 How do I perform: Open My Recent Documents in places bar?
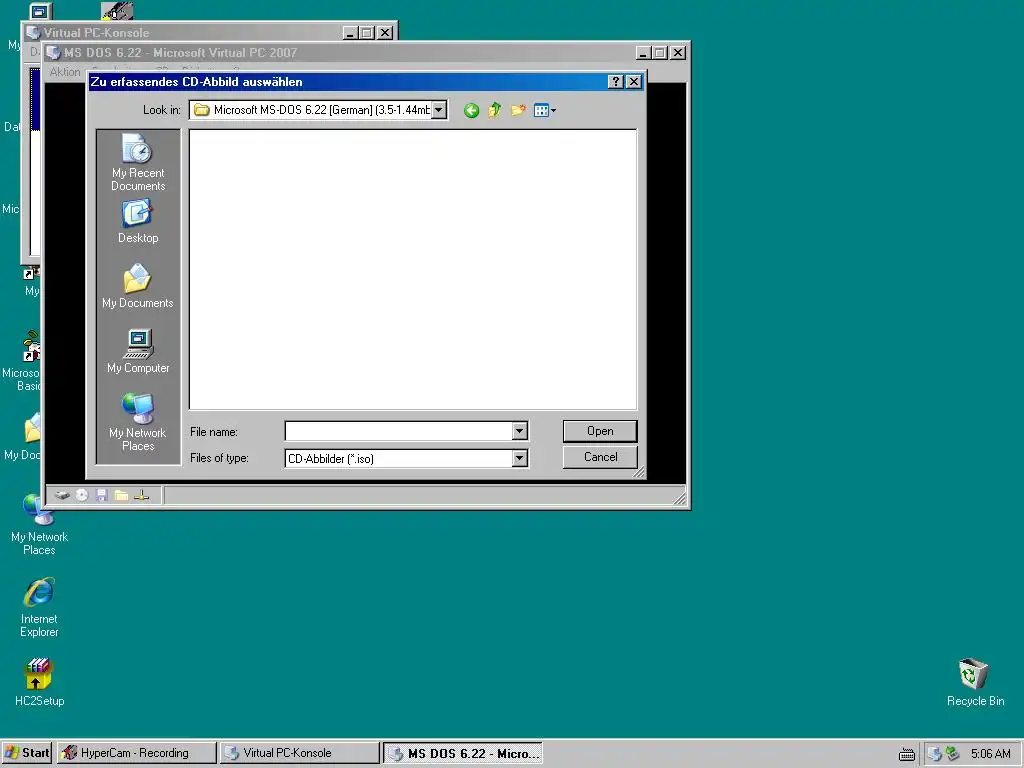pyautogui.click(x=138, y=163)
